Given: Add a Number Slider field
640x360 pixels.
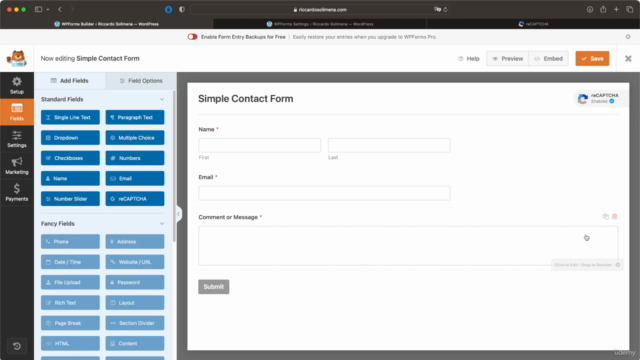Looking at the screenshot, I should click(70, 199).
